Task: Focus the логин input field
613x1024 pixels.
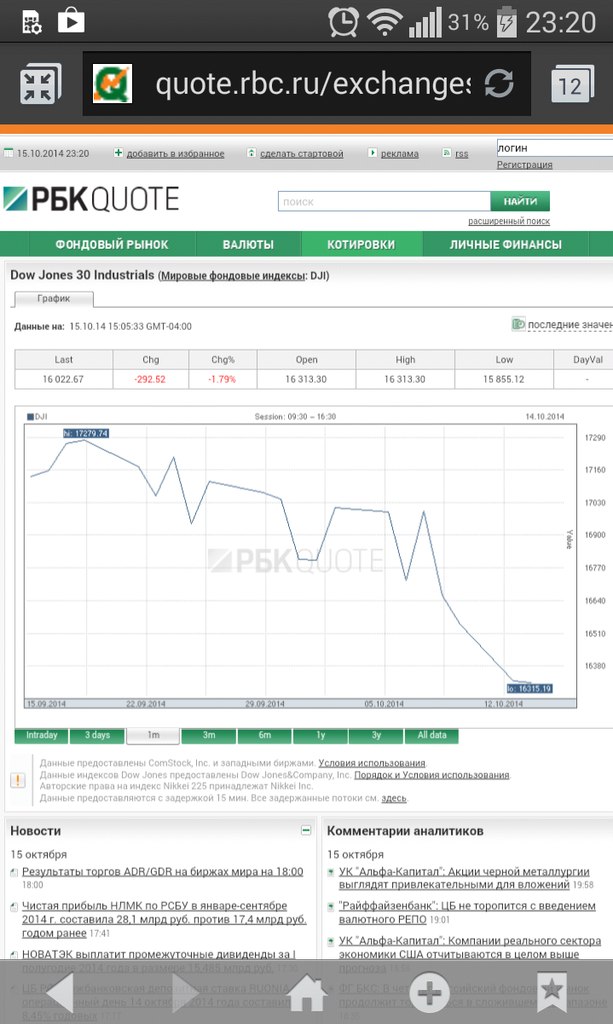Action: [x=554, y=148]
